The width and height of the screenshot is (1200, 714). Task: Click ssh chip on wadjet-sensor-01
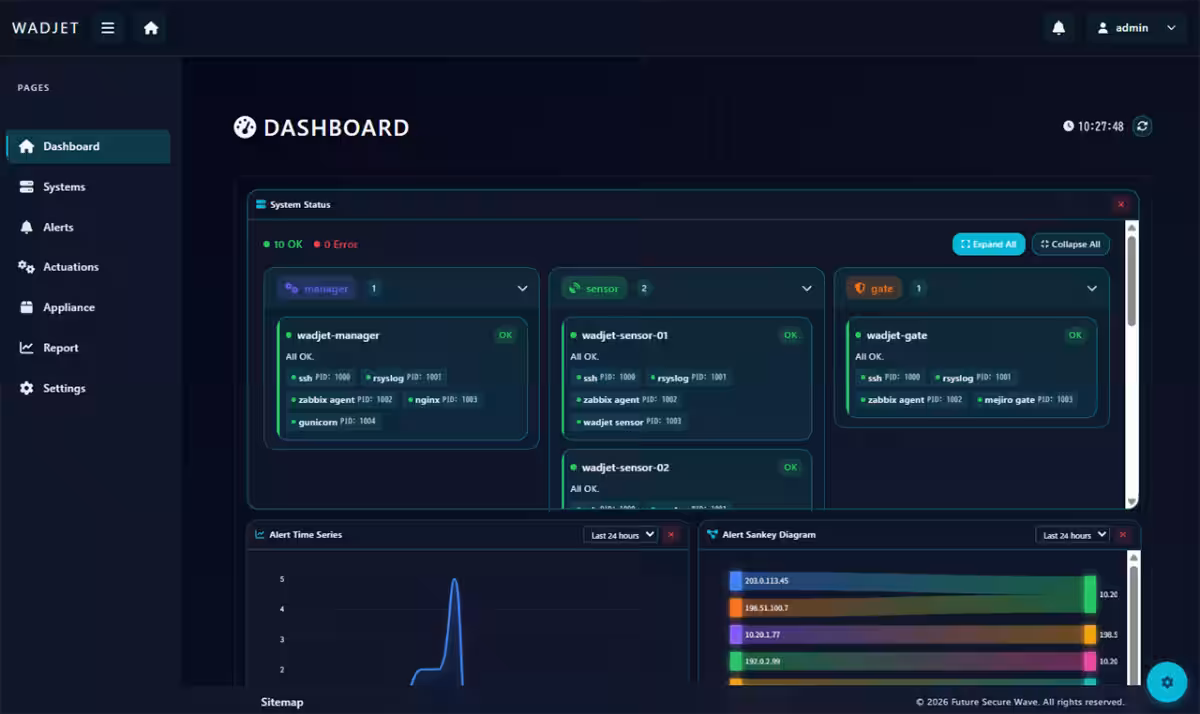607,377
